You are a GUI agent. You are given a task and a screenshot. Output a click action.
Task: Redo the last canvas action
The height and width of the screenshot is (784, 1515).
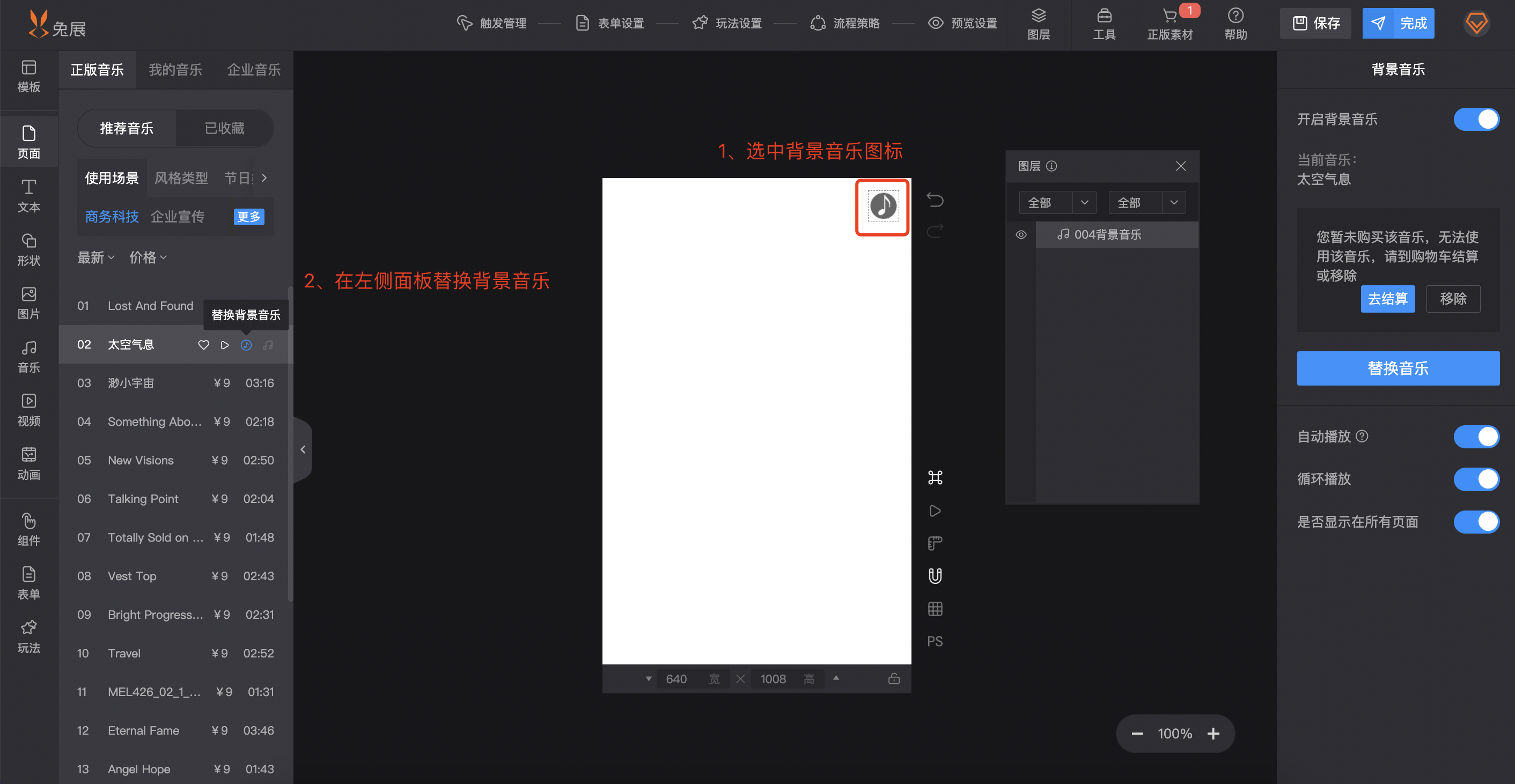tap(935, 231)
